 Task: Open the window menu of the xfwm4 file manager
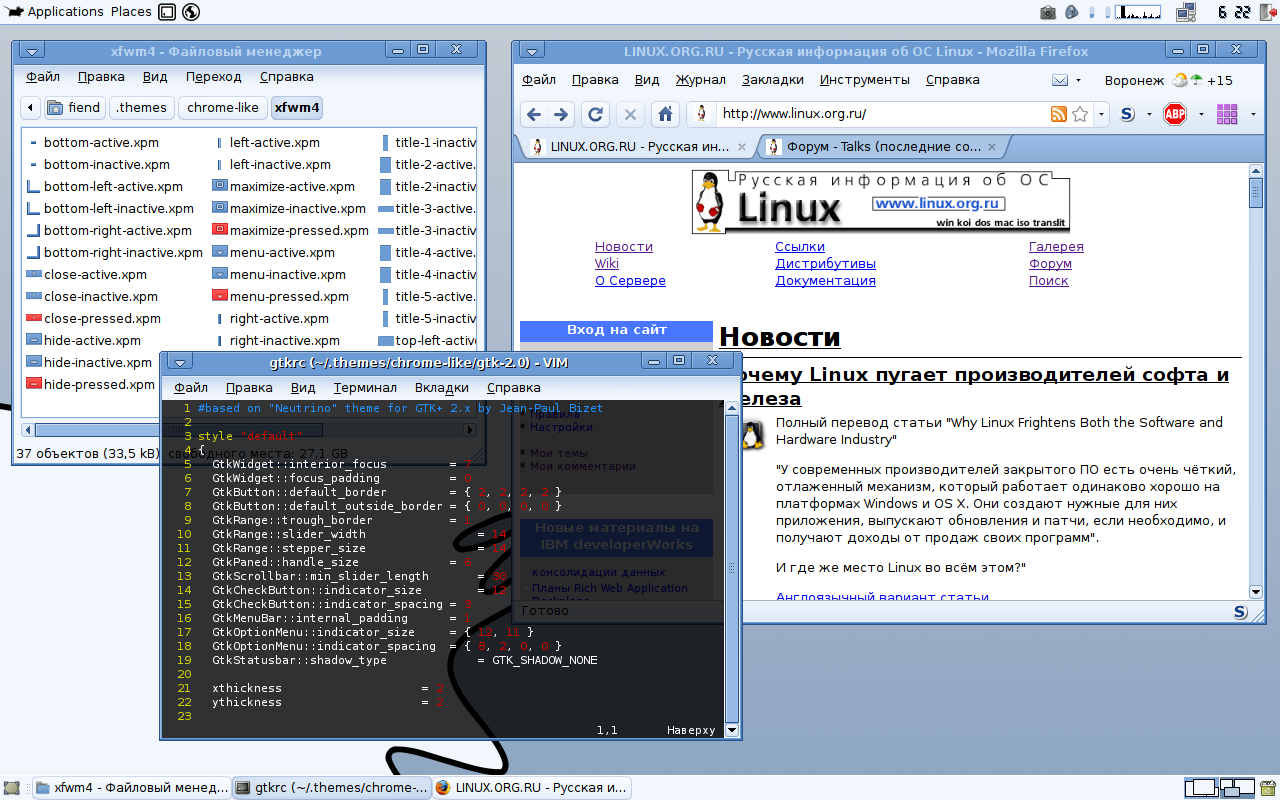pyautogui.click(x=32, y=51)
